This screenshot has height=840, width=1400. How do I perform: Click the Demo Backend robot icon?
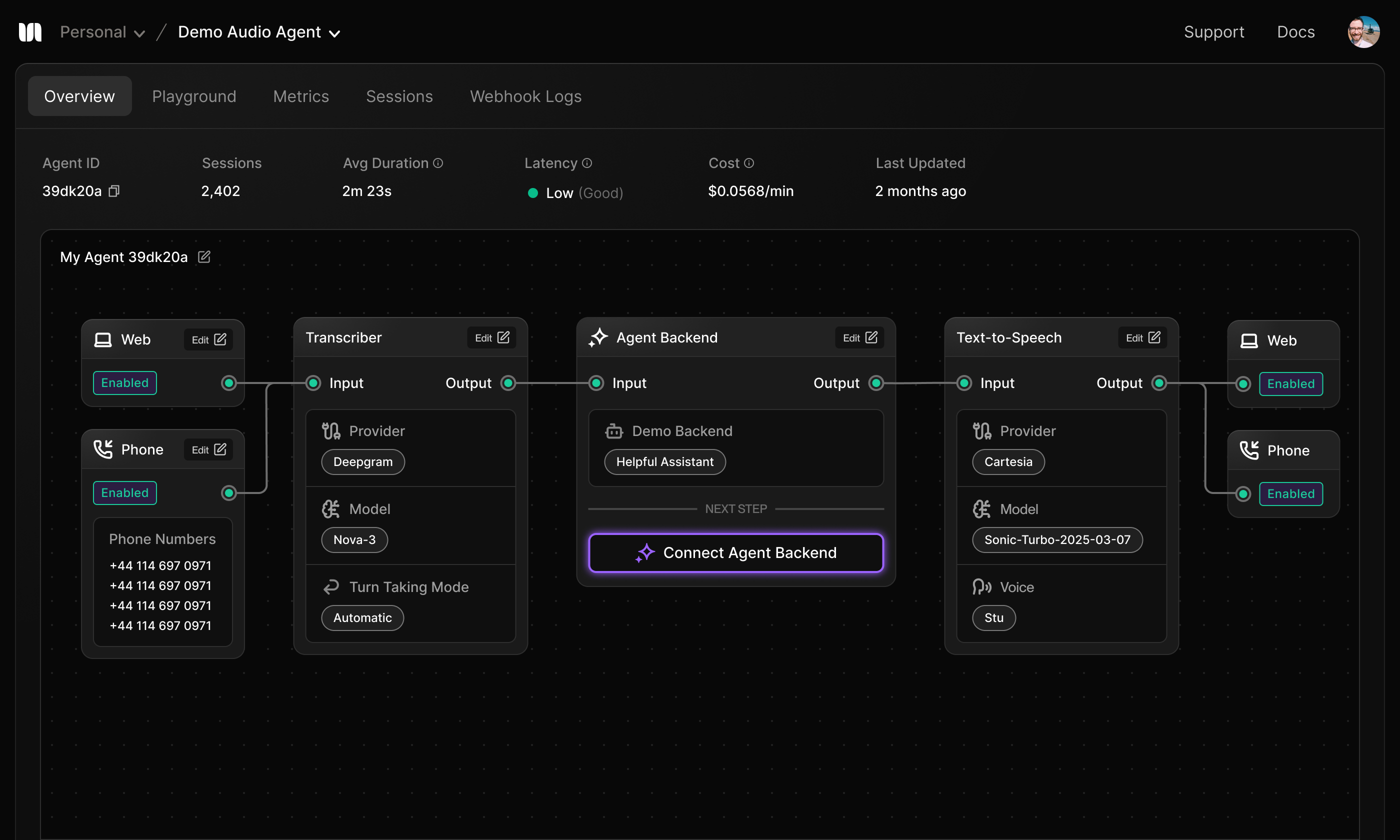pos(615,431)
